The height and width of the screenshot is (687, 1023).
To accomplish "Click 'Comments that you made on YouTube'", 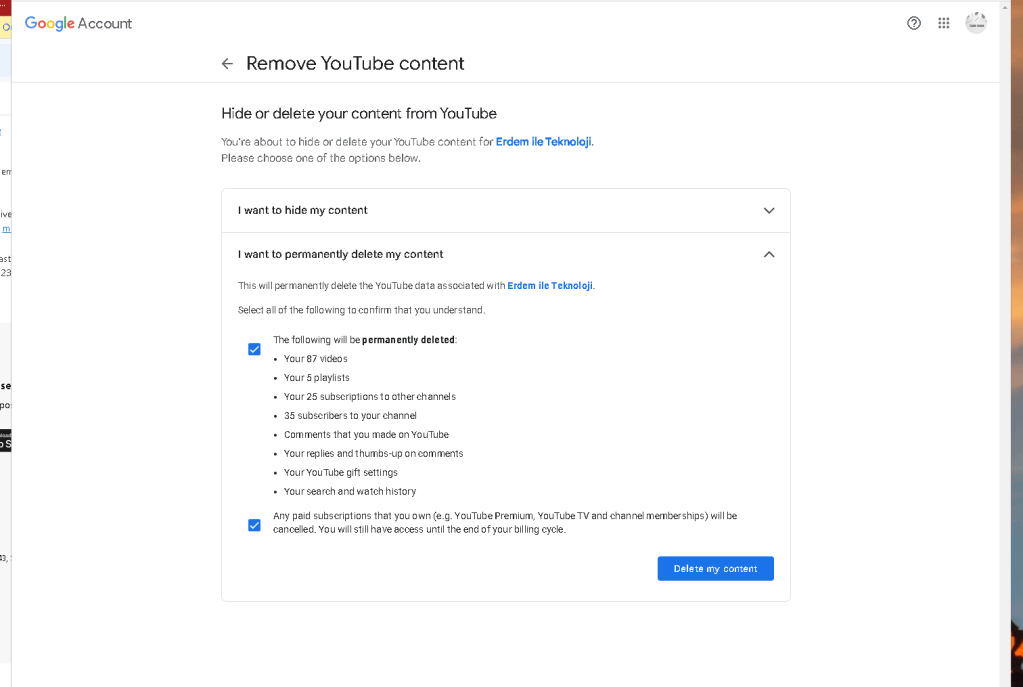I will (366, 435).
